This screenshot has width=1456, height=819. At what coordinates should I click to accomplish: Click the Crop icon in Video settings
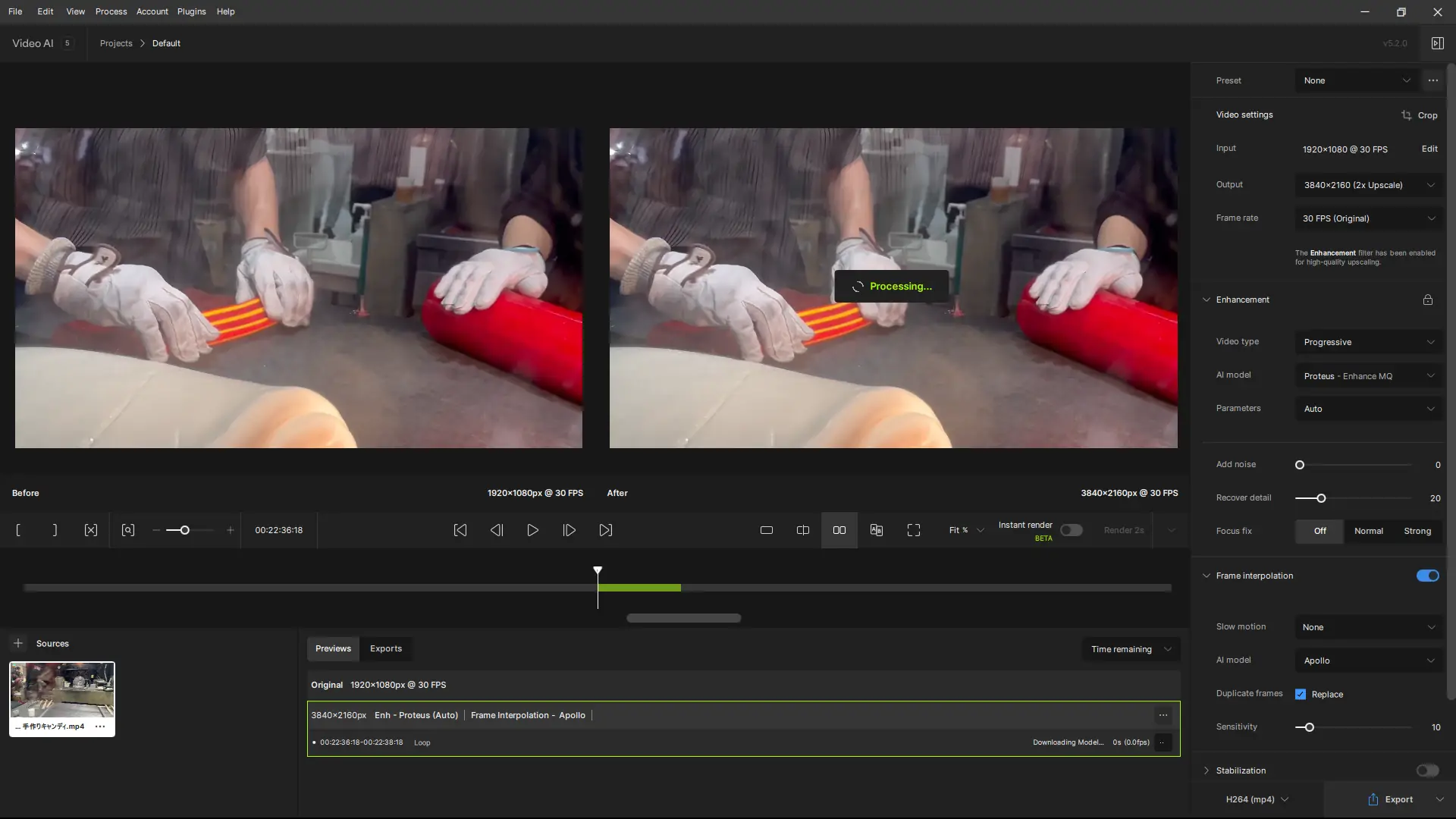pyautogui.click(x=1407, y=115)
